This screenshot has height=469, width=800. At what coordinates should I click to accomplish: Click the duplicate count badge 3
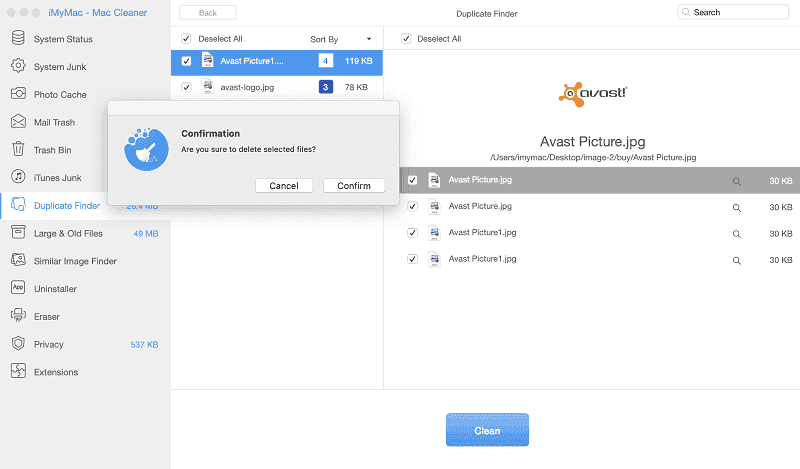point(326,87)
